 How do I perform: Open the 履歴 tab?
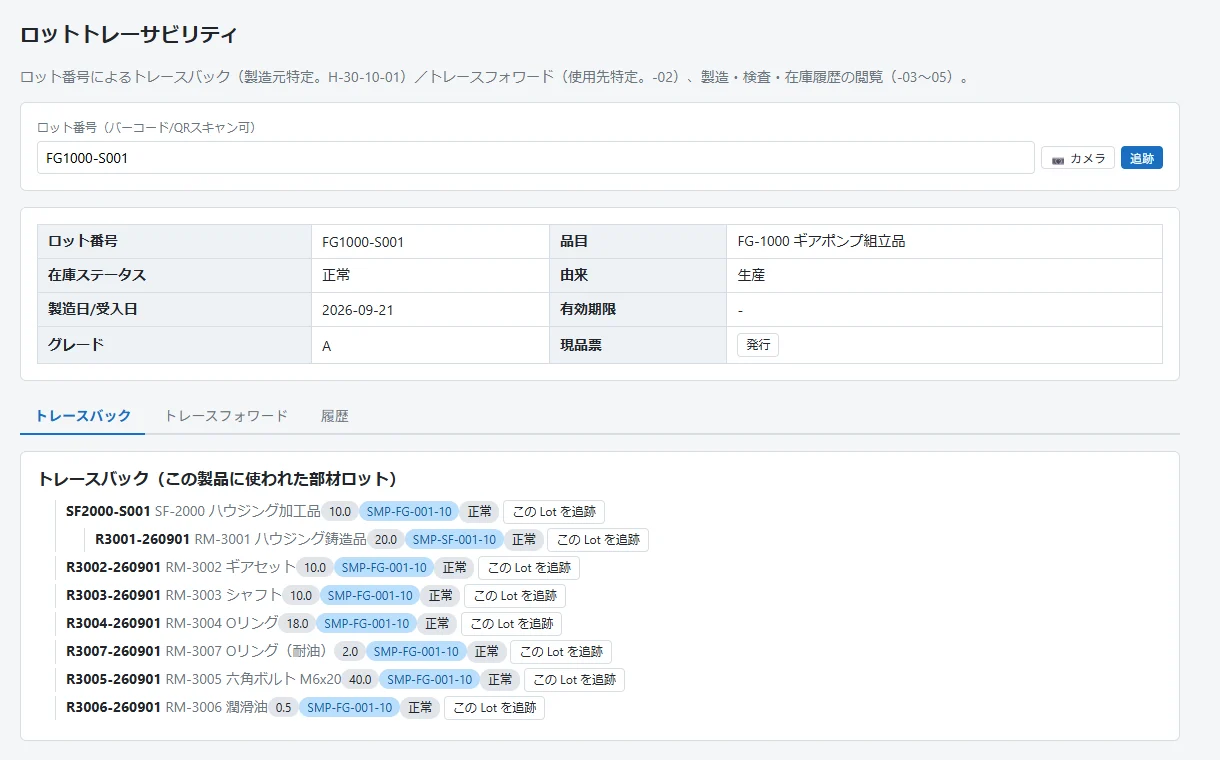pos(335,416)
